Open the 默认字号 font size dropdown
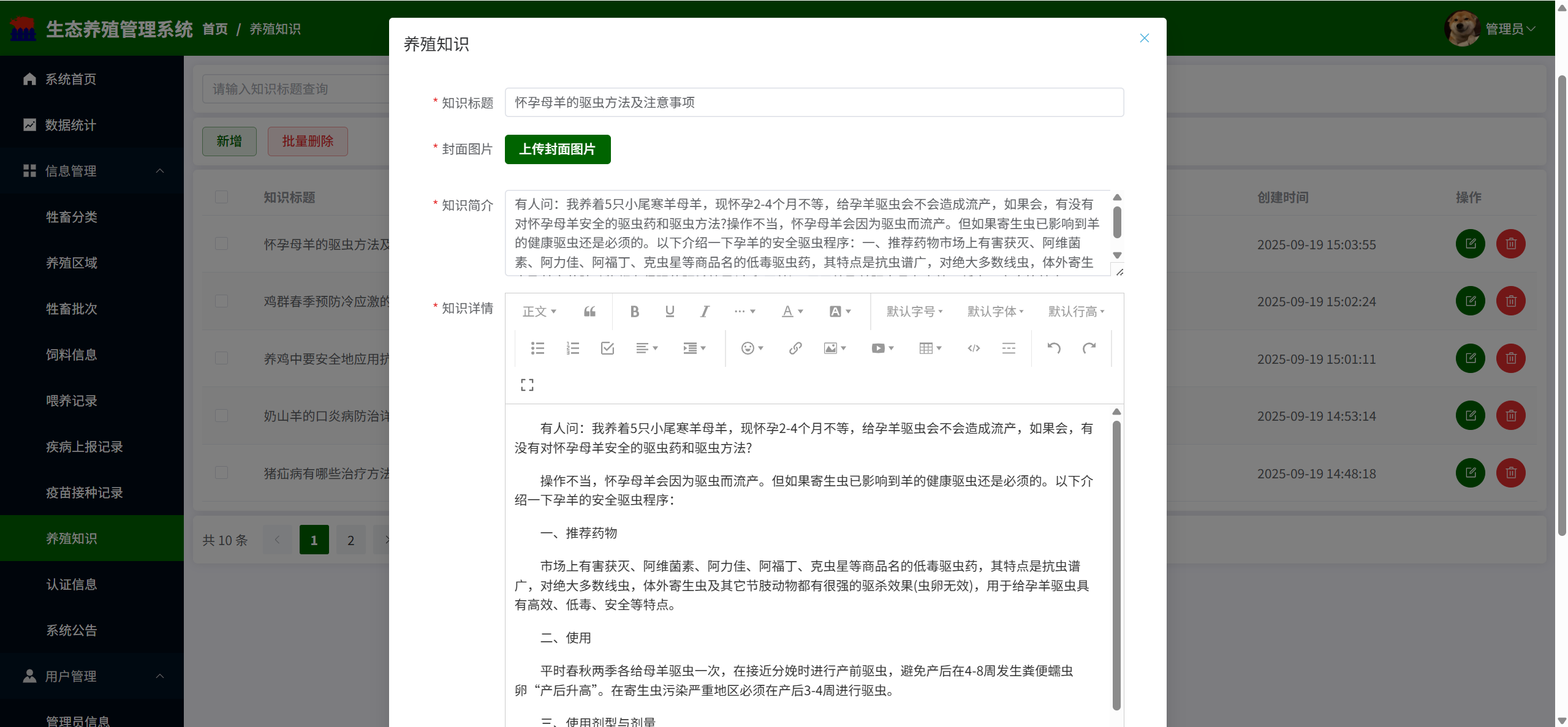Image resolution: width=1568 pixels, height=727 pixels. pyautogui.click(x=914, y=312)
